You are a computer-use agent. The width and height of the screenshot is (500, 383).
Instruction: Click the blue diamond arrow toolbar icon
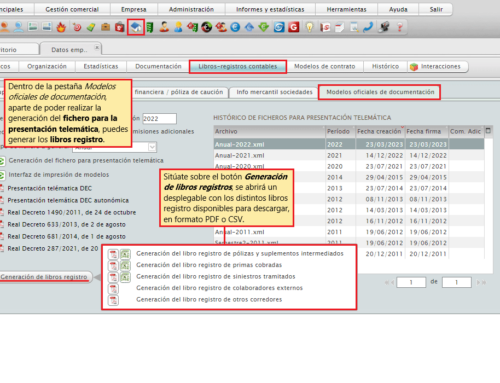(x=249, y=27)
